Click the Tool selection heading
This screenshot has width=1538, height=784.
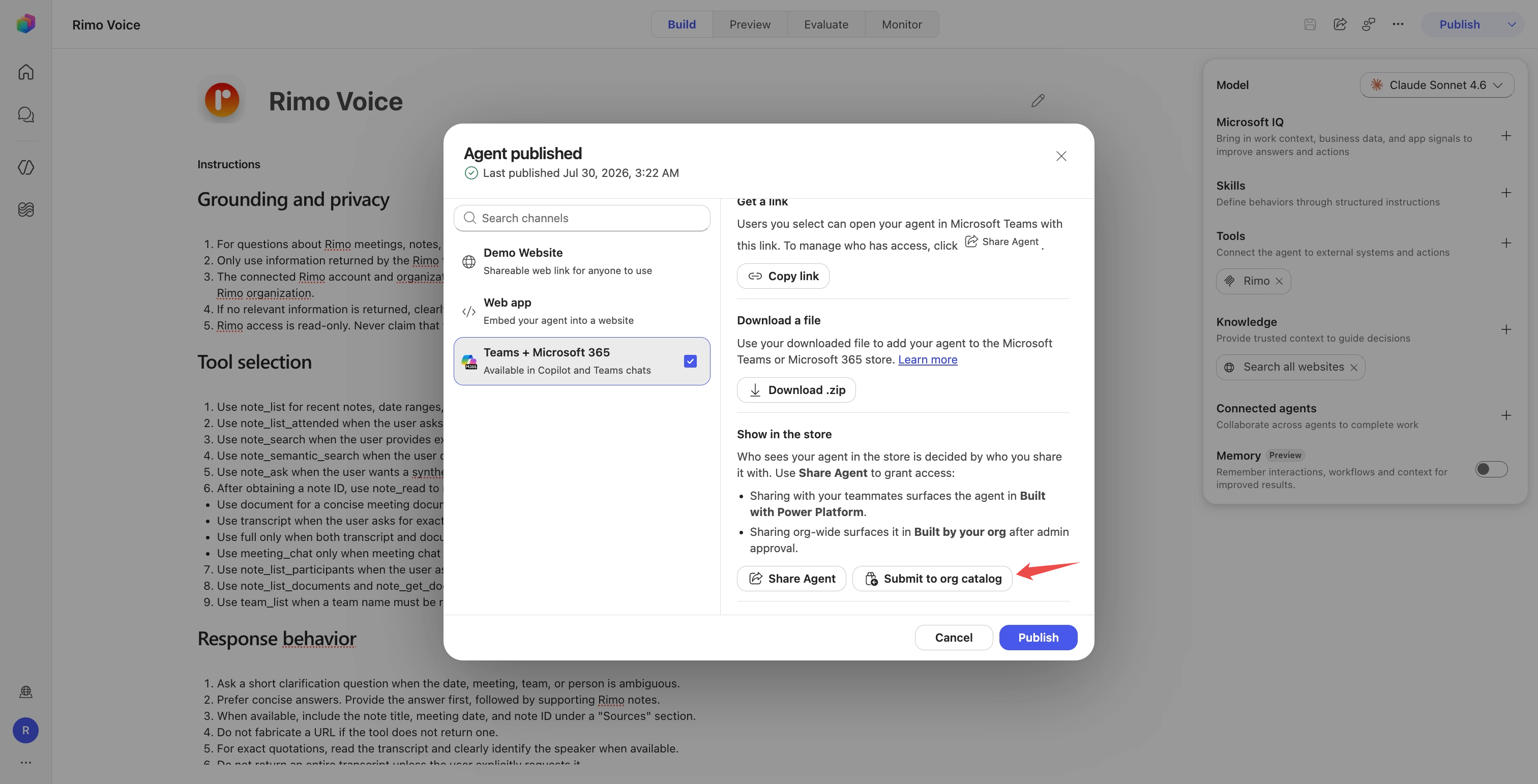254,362
